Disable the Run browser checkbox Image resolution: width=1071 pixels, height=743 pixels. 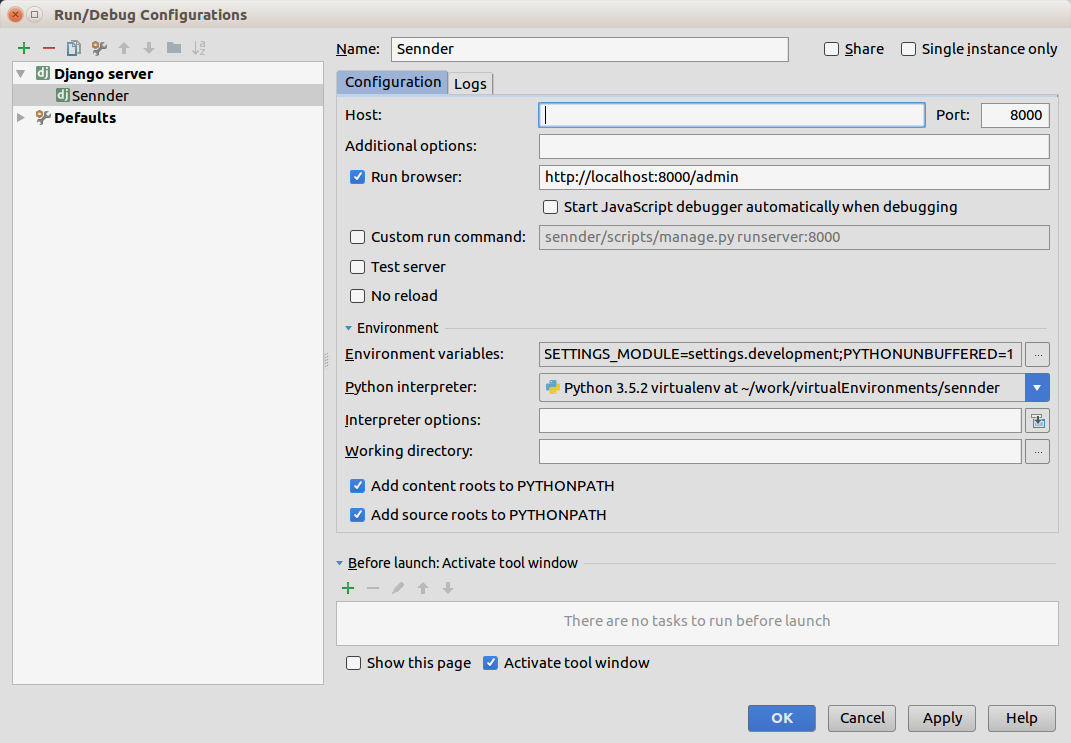[357, 177]
